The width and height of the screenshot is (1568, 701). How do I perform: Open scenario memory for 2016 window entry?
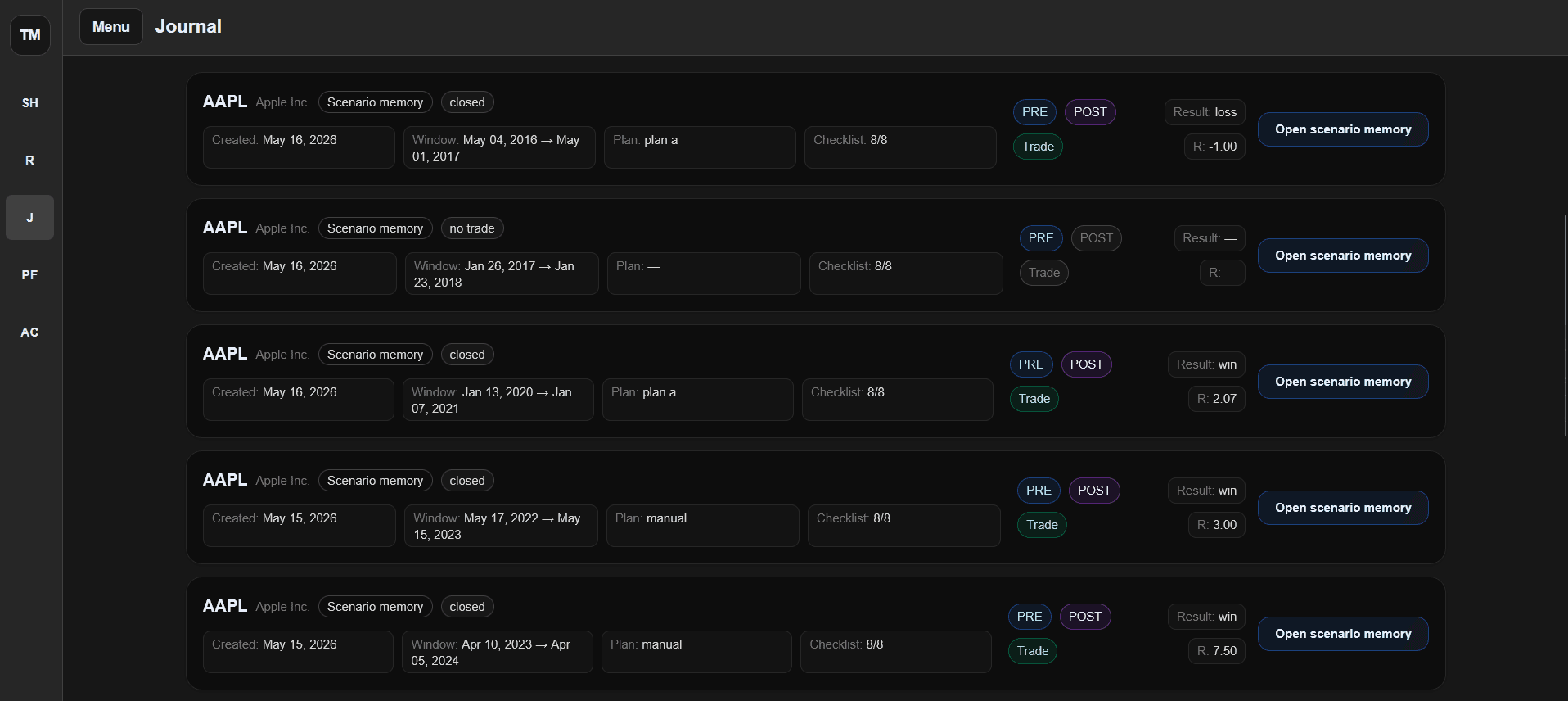pos(1343,129)
